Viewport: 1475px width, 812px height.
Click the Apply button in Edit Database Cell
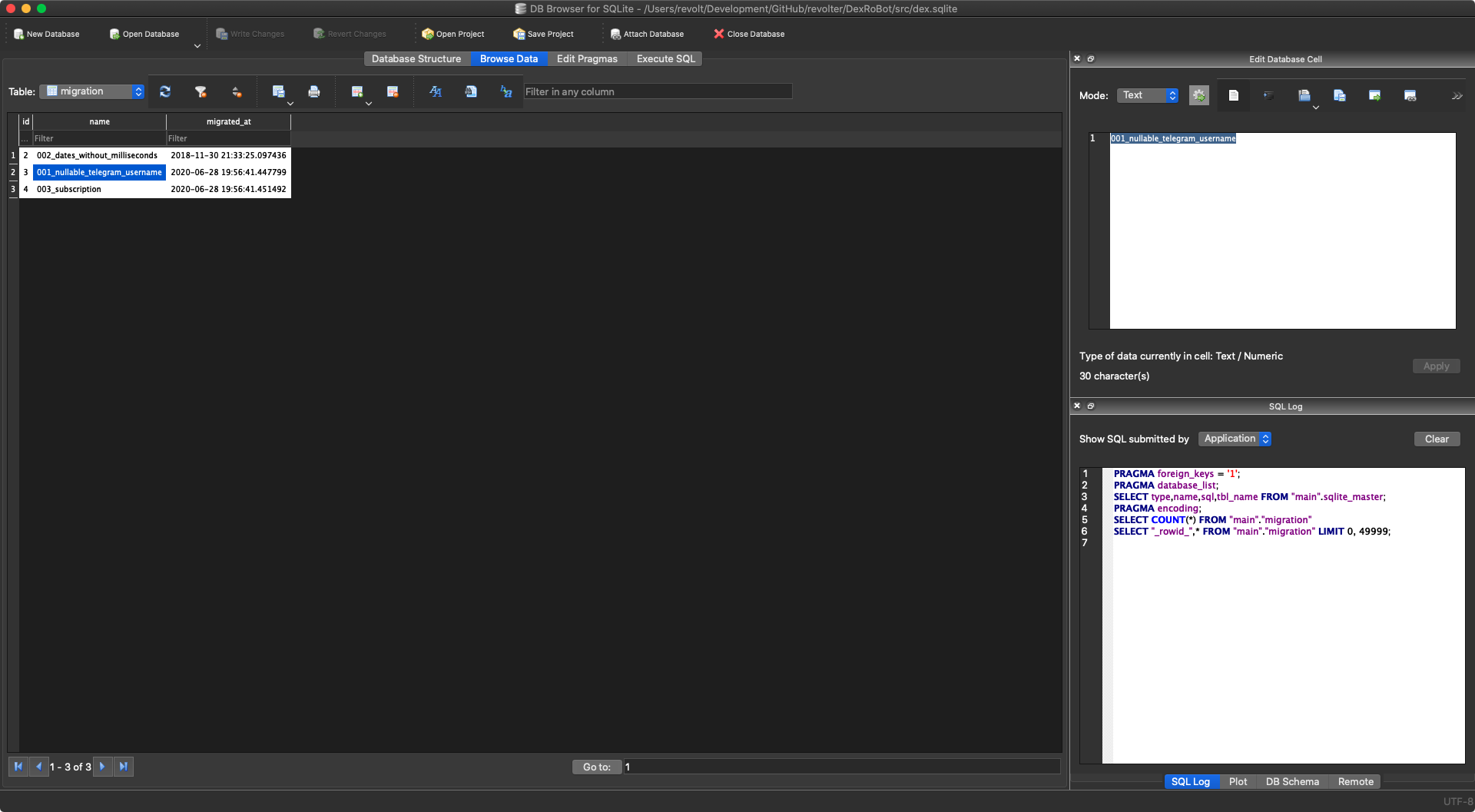coord(1436,366)
